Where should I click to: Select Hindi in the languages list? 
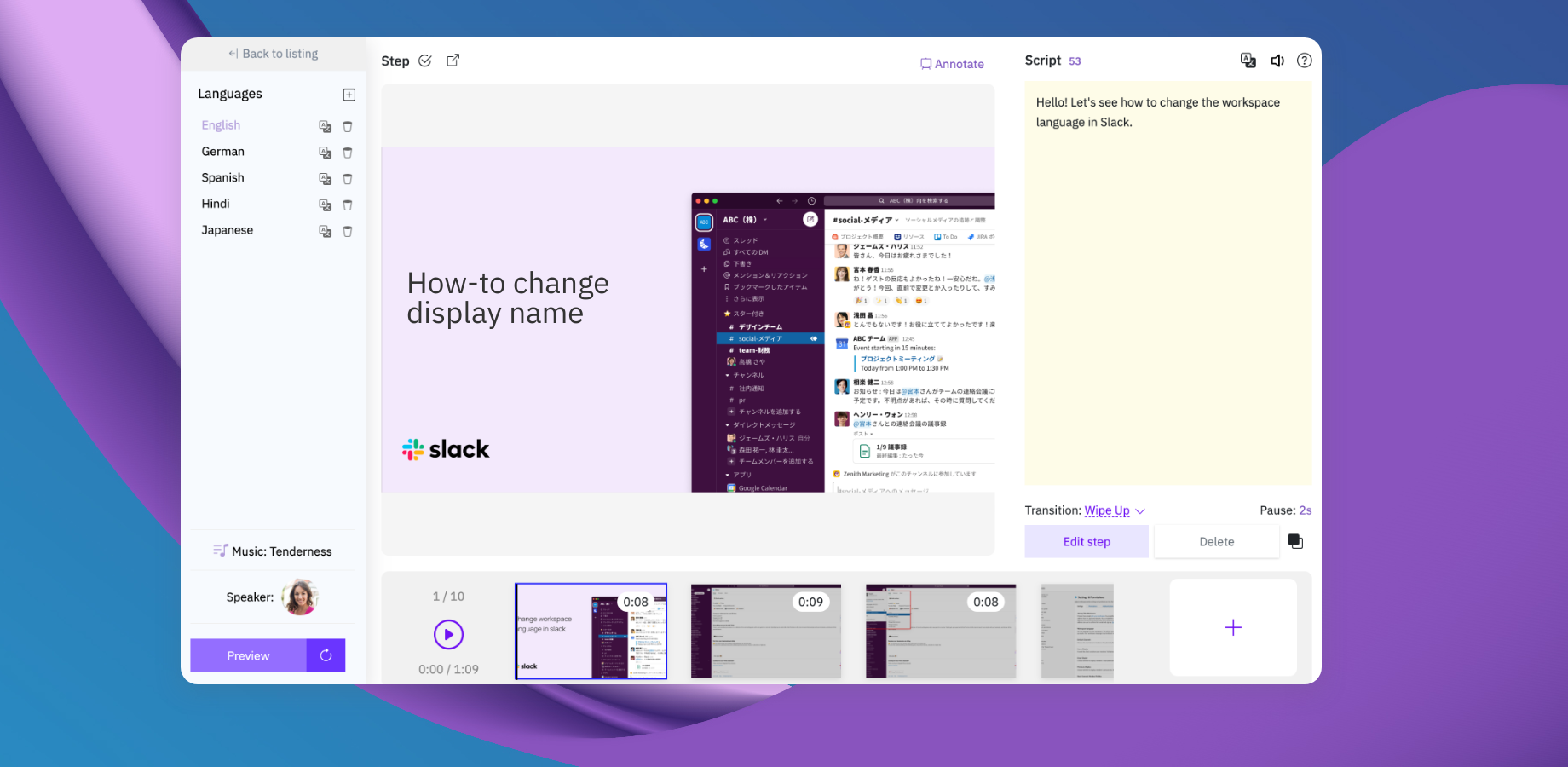[x=216, y=204]
